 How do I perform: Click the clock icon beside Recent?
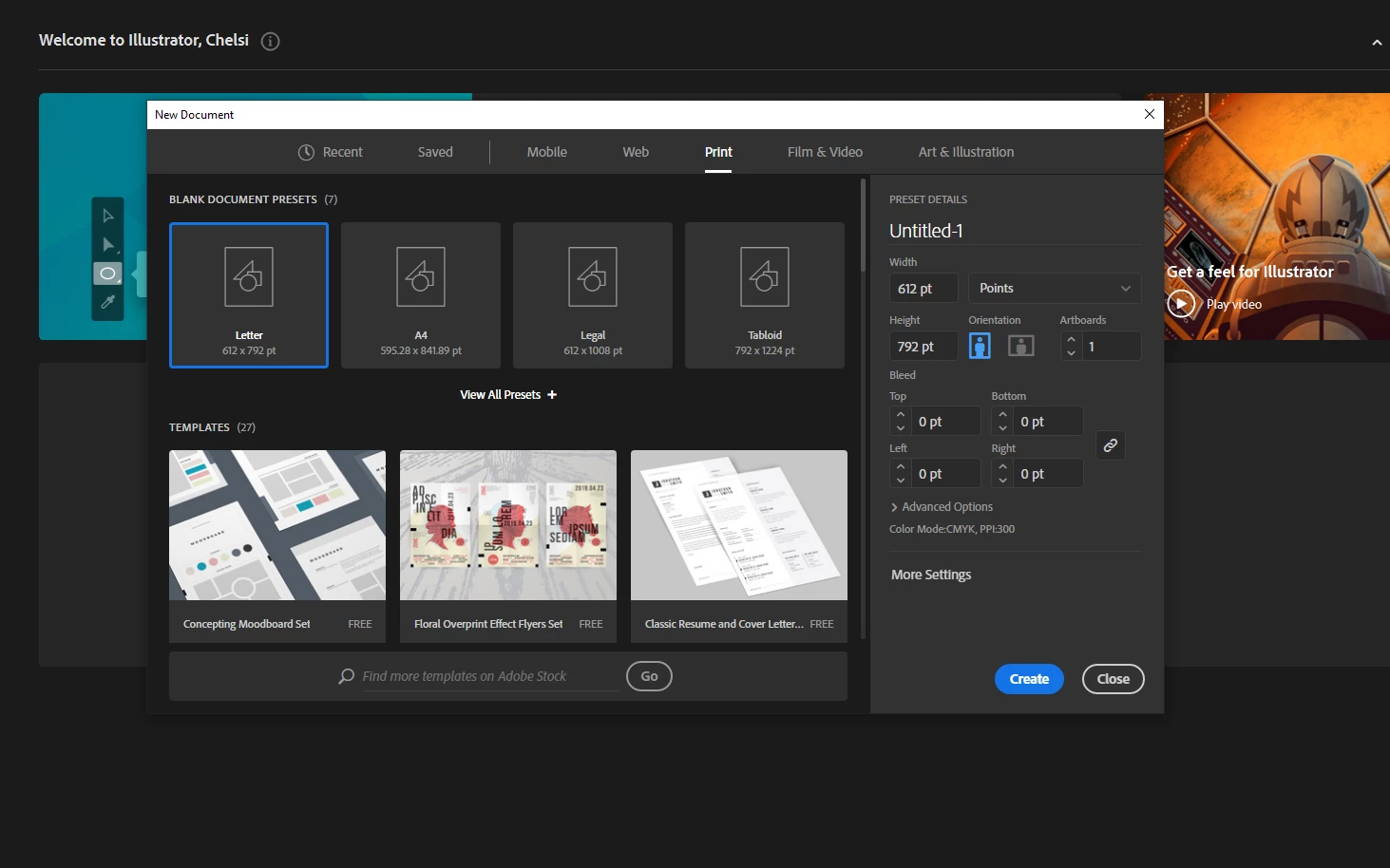click(306, 152)
